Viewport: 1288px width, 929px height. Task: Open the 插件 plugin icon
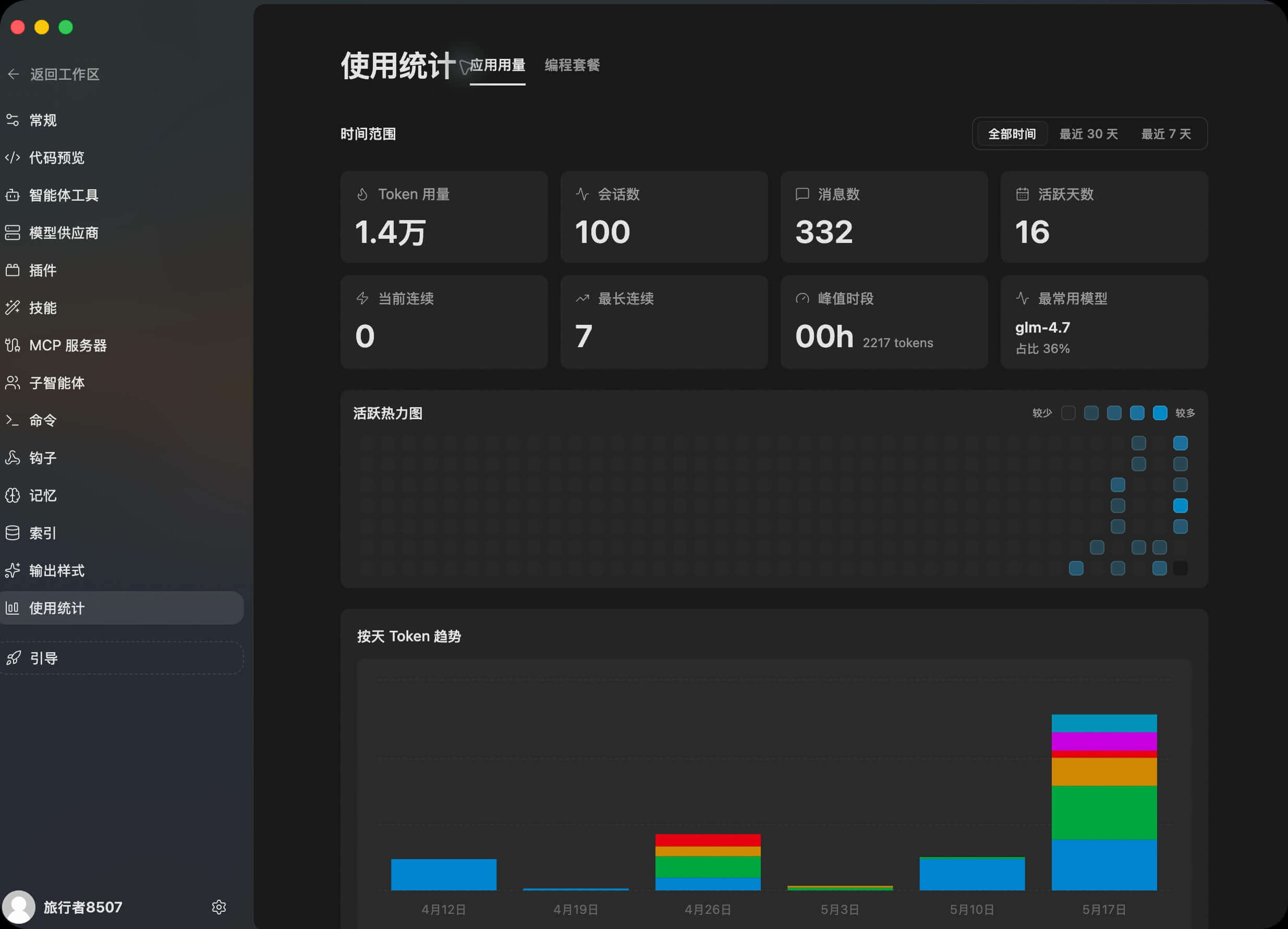13,270
